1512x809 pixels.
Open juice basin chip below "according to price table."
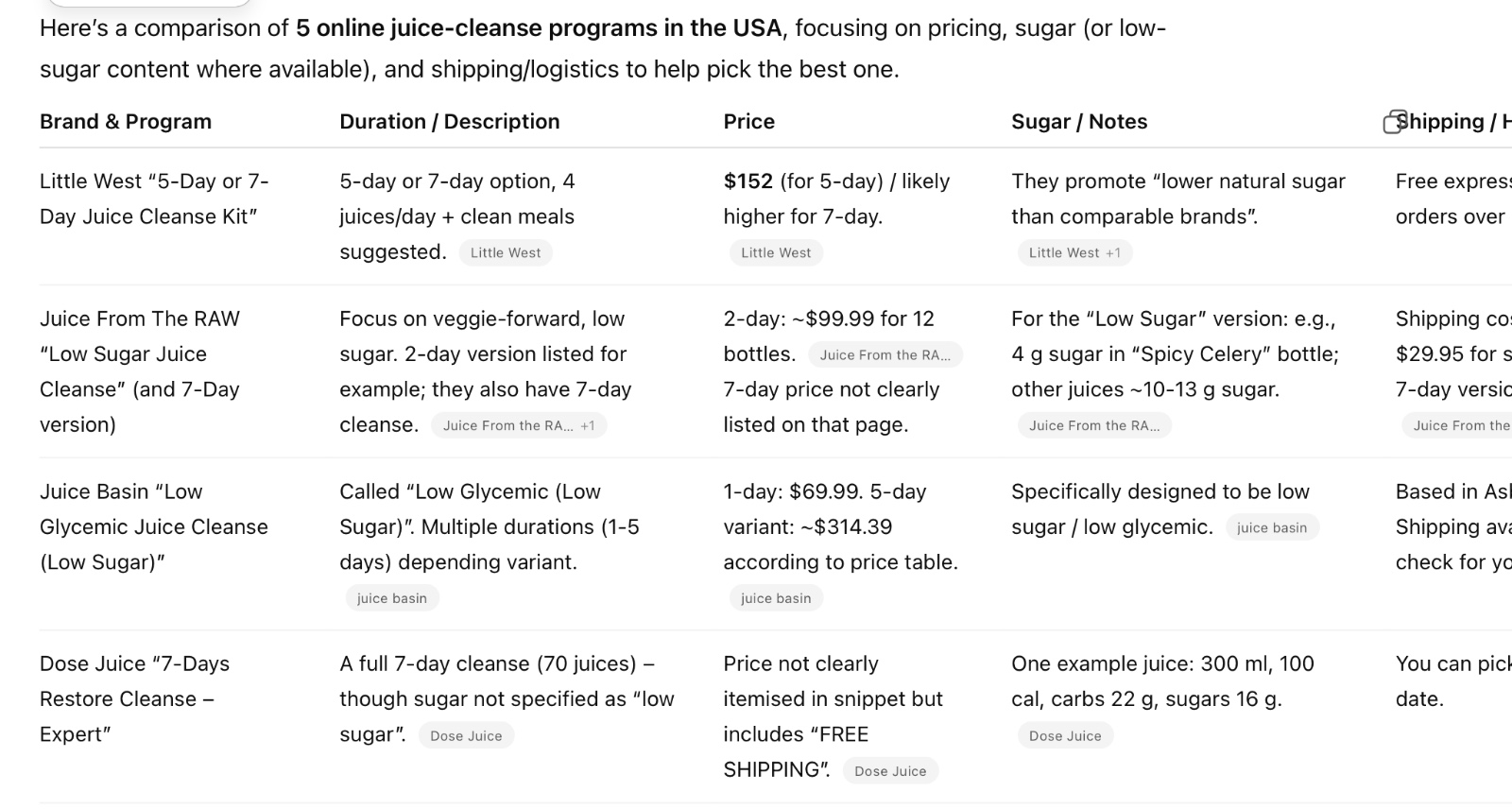click(x=776, y=599)
